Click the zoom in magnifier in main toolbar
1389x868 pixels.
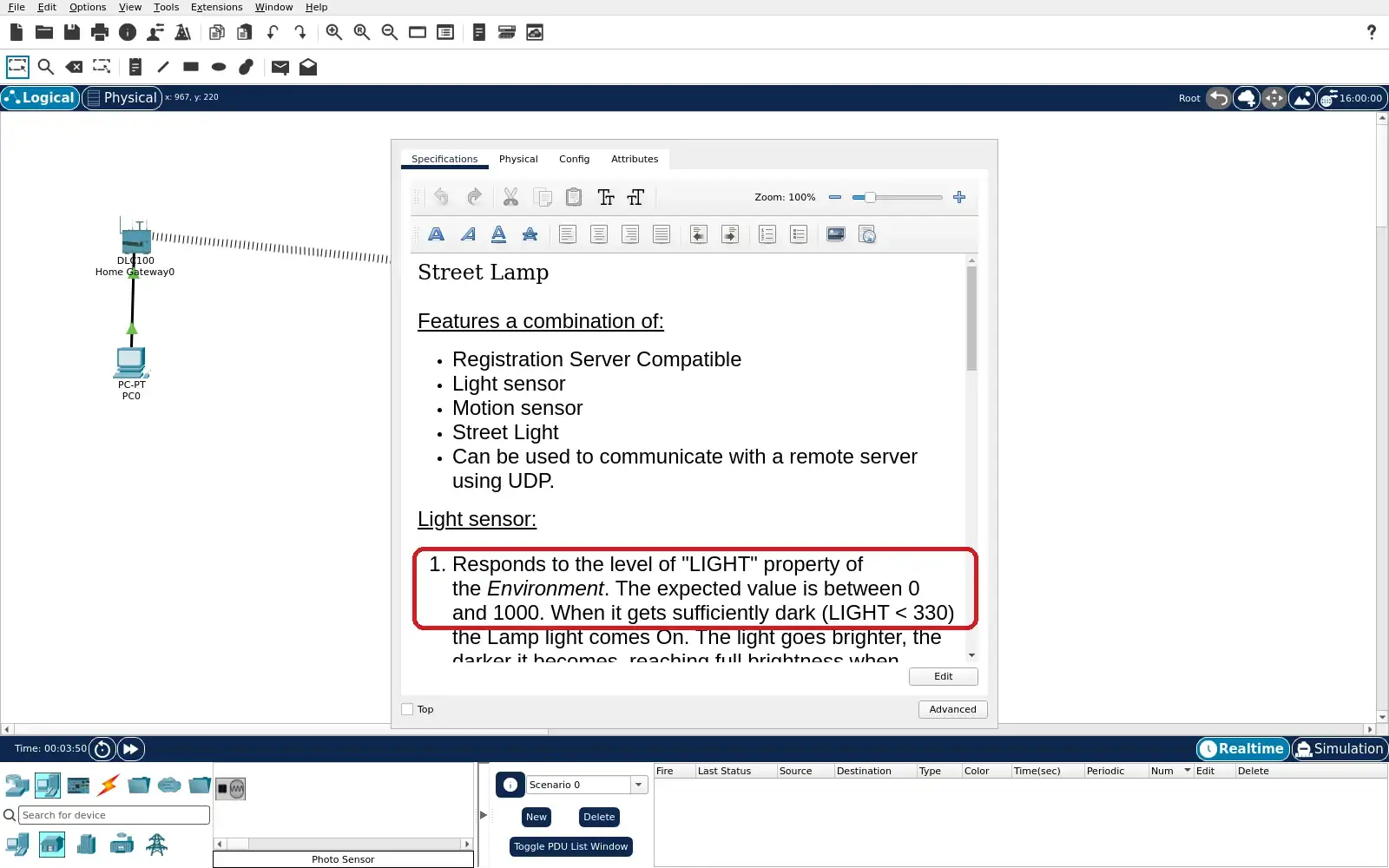click(334, 32)
